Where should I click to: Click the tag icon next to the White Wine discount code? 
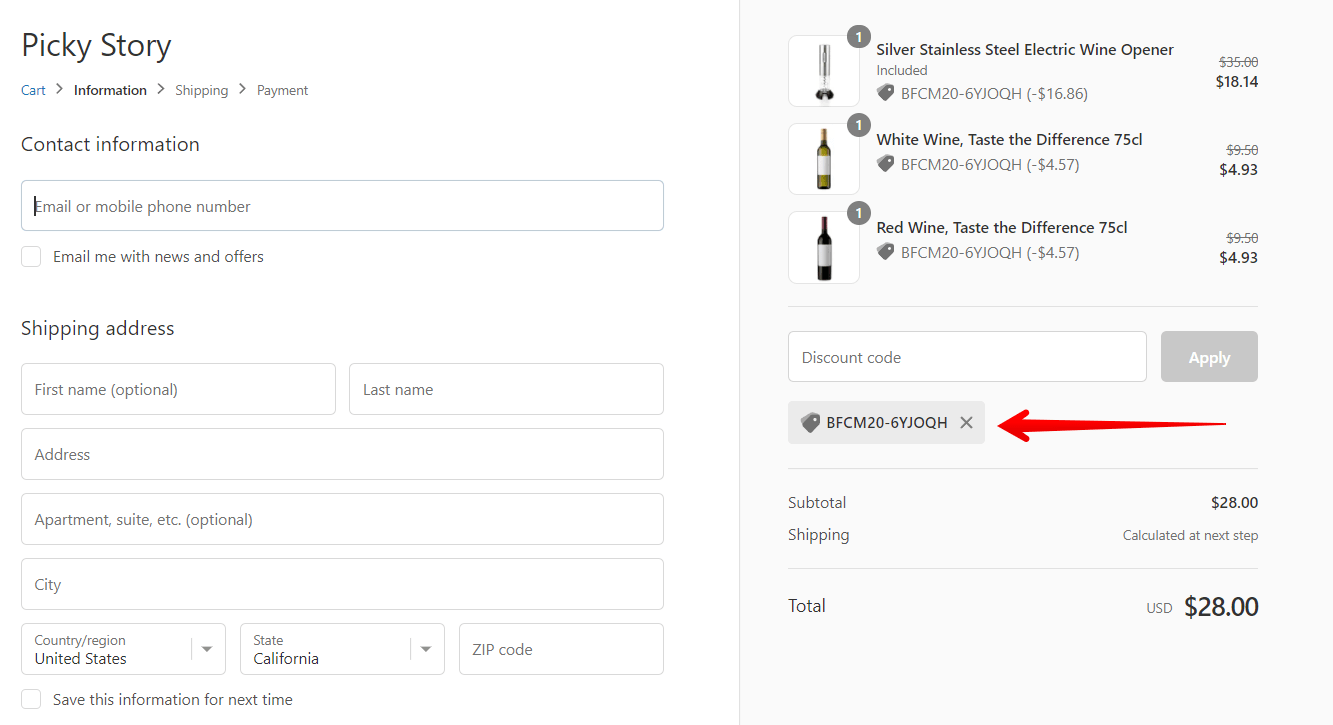click(884, 164)
